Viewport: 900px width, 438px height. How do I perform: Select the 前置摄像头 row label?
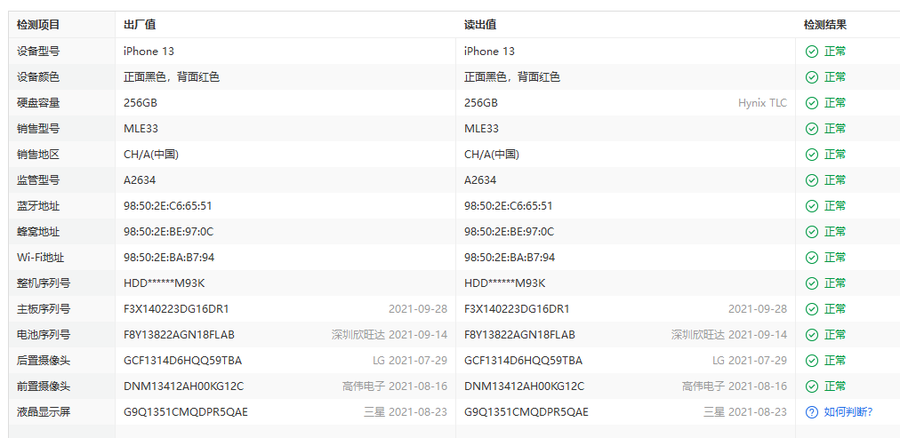click(x=43, y=386)
